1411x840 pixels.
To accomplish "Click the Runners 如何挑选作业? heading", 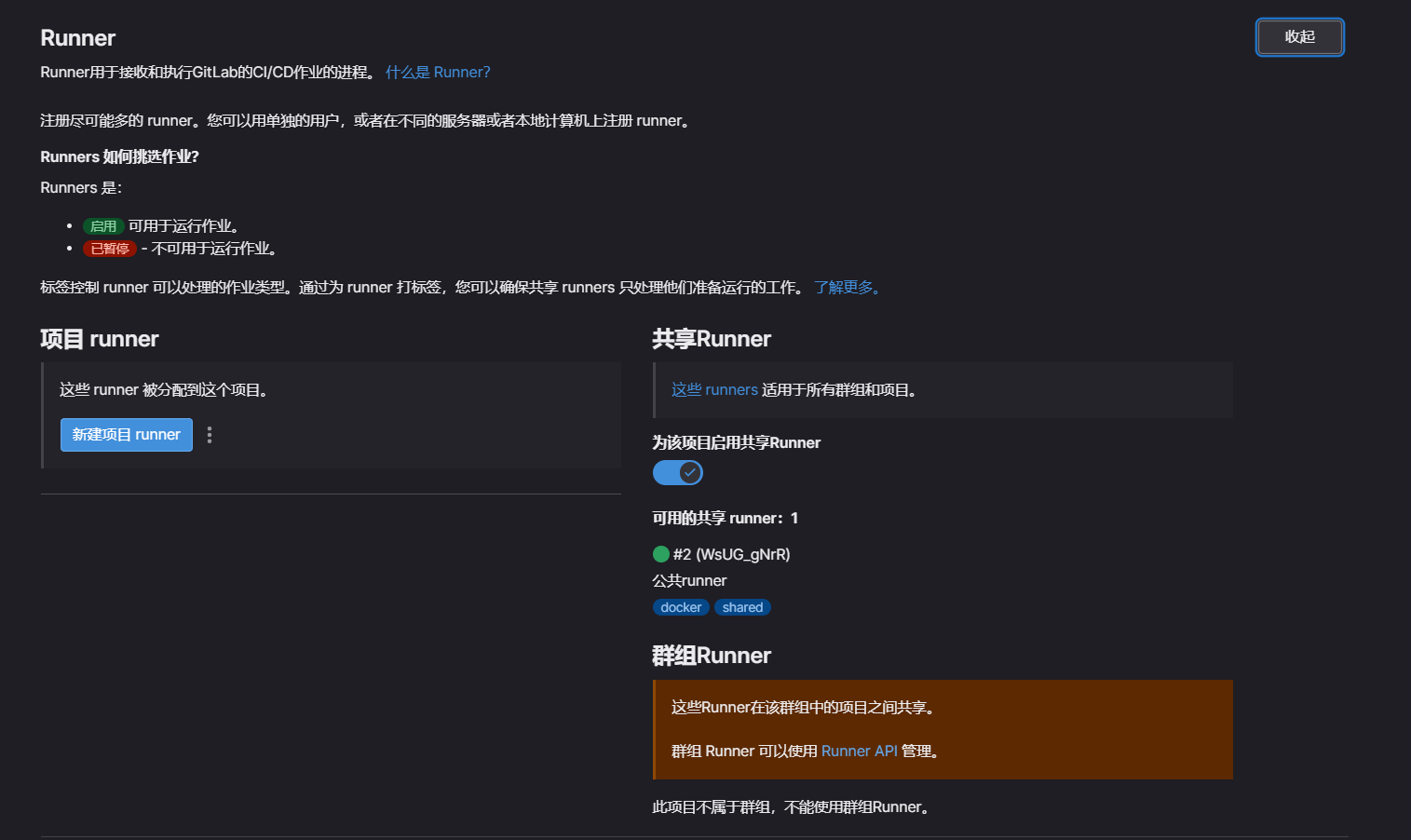I will coord(120,157).
